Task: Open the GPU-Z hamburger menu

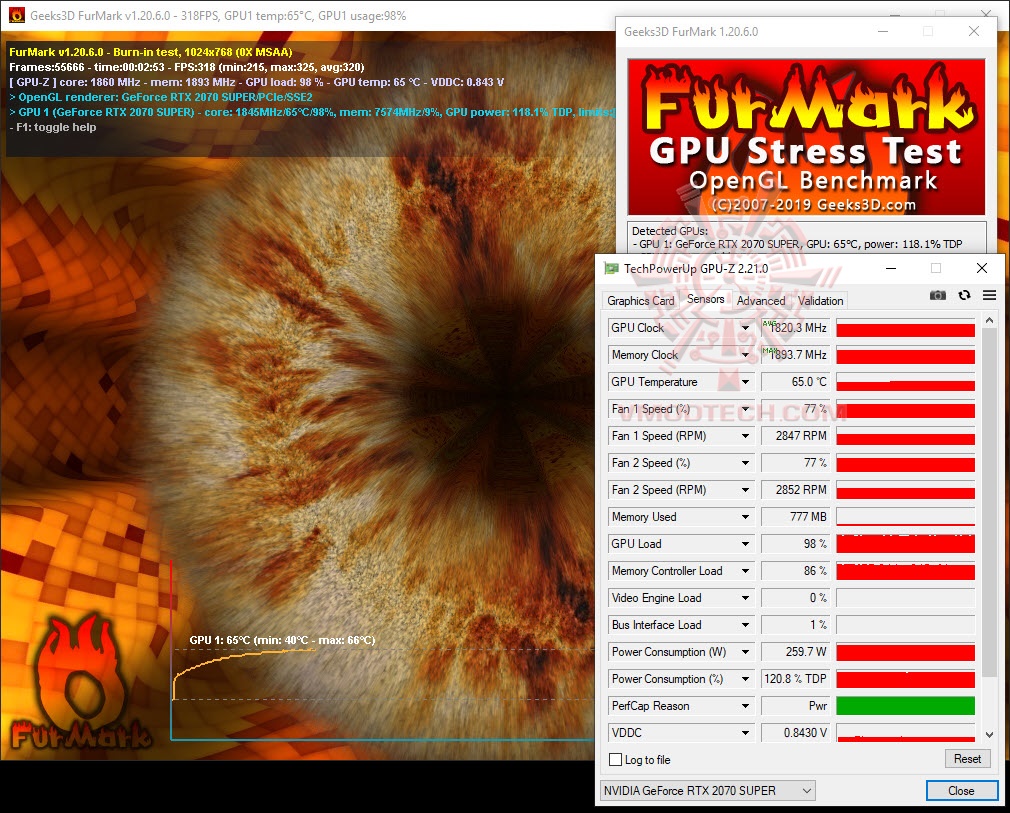Action: coord(989,295)
